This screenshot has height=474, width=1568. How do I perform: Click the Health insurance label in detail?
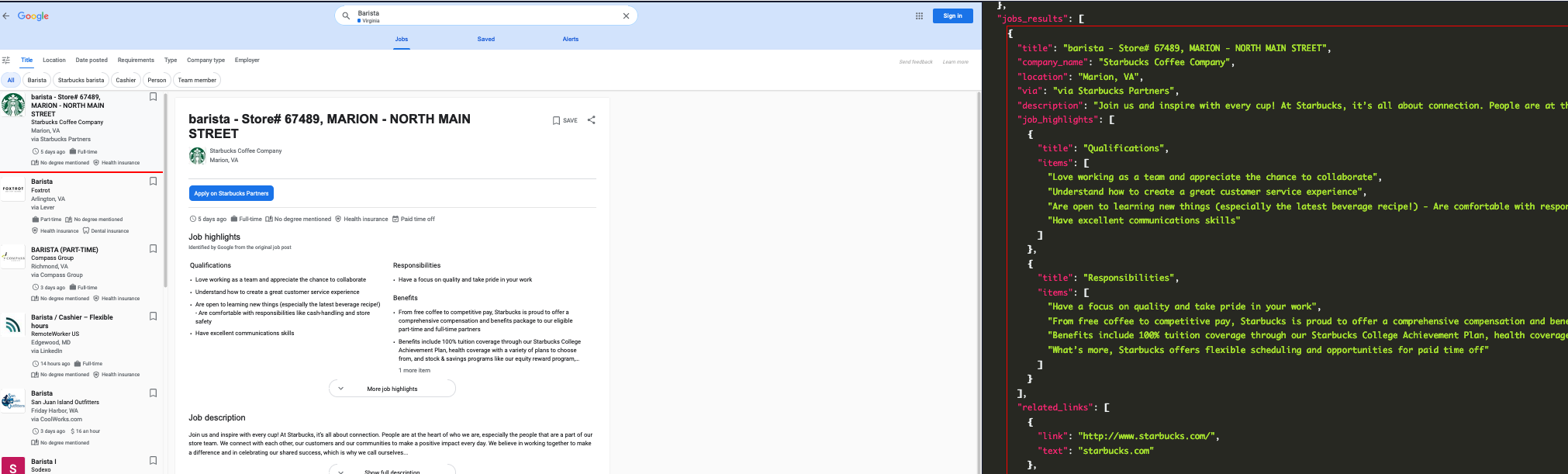point(361,219)
